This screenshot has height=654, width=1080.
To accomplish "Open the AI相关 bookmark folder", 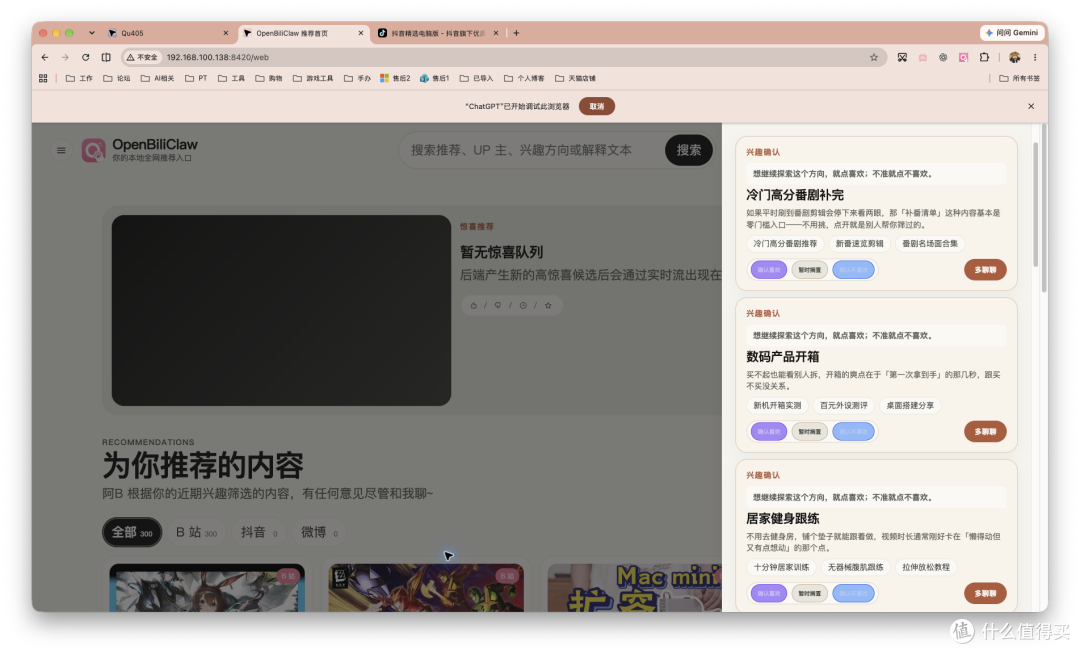I will 158,78.
